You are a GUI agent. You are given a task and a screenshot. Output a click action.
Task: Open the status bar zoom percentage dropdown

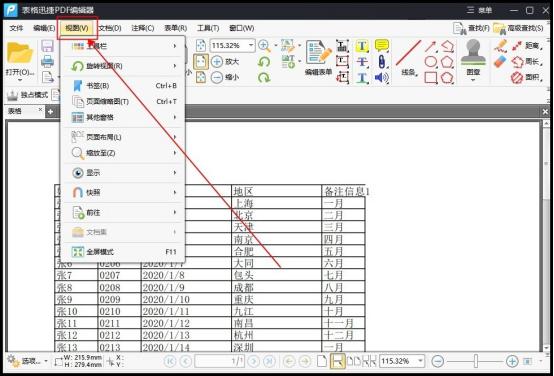click(420, 361)
